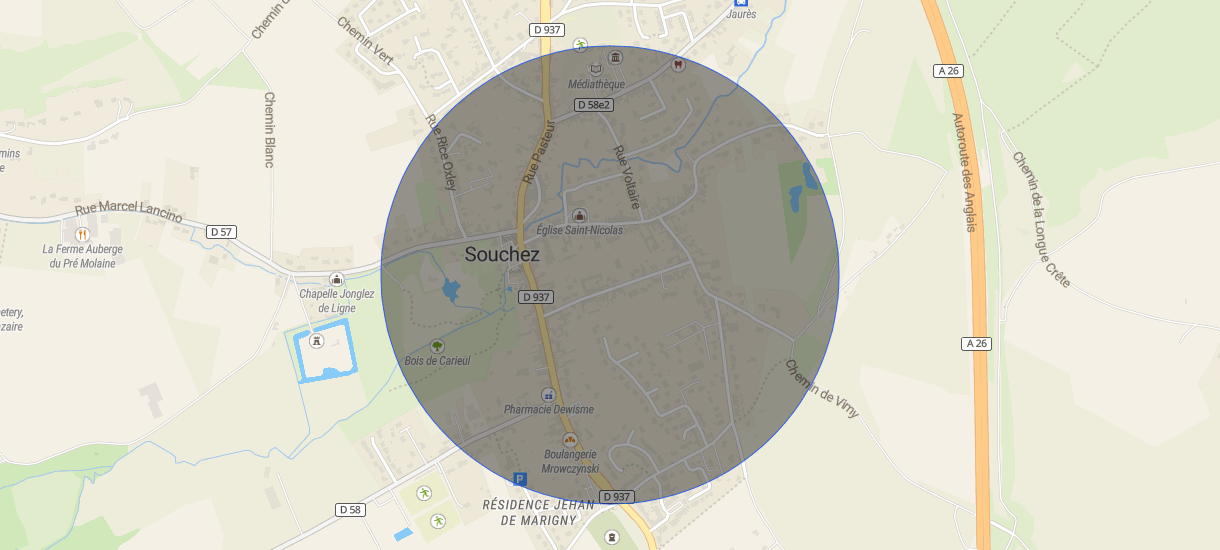Image resolution: width=1220 pixels, height=550 pixels.
Task: Click the Souchez town label
Action: 502,255
